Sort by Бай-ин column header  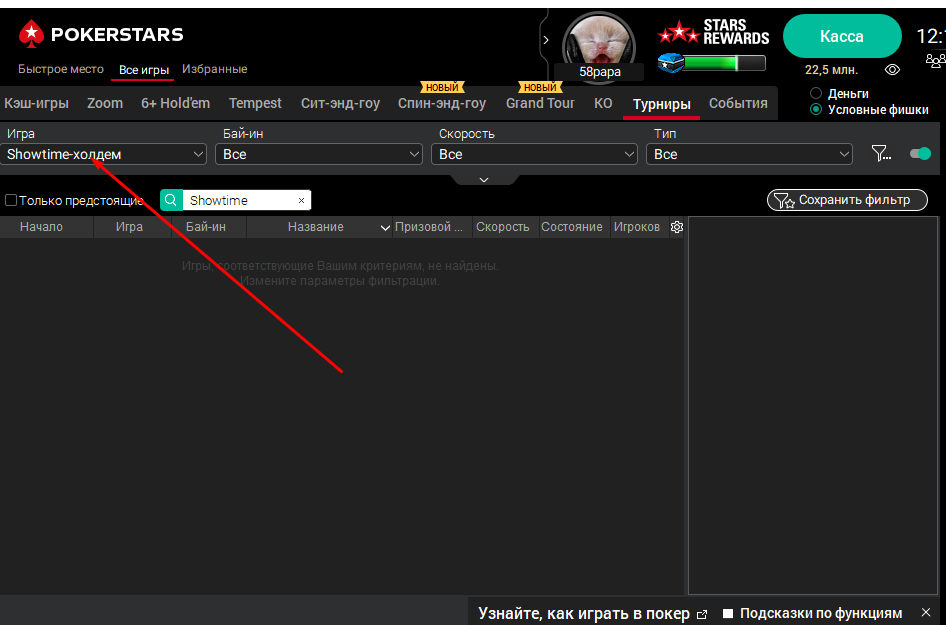tap(206, 227)
